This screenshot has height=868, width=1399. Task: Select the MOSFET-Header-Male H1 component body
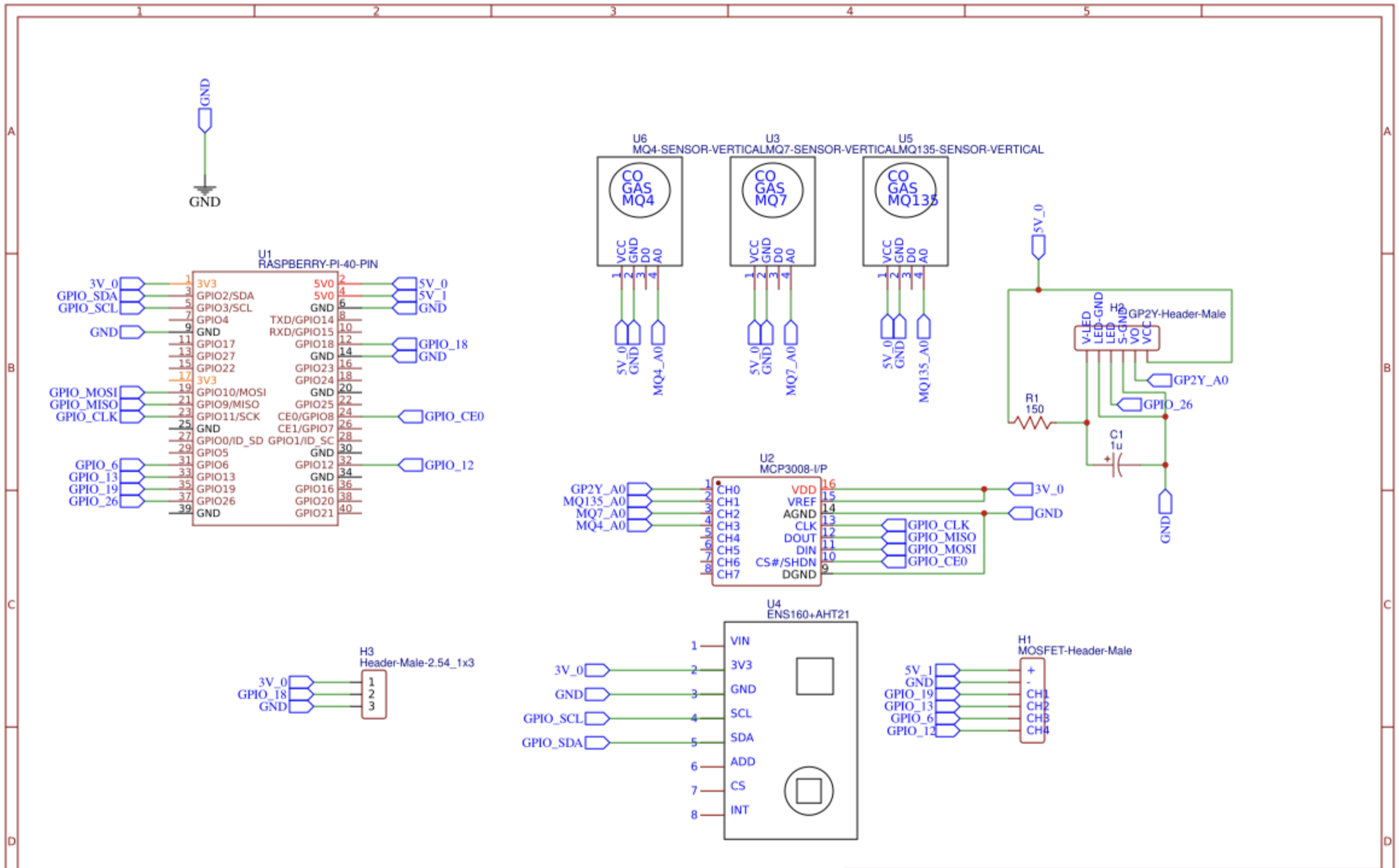click(x=1032, y=700)
